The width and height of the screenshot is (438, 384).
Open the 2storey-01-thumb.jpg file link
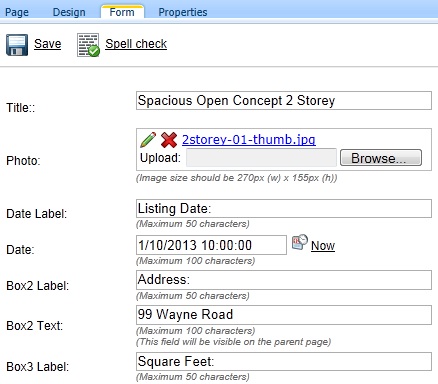tap(249, 139)
